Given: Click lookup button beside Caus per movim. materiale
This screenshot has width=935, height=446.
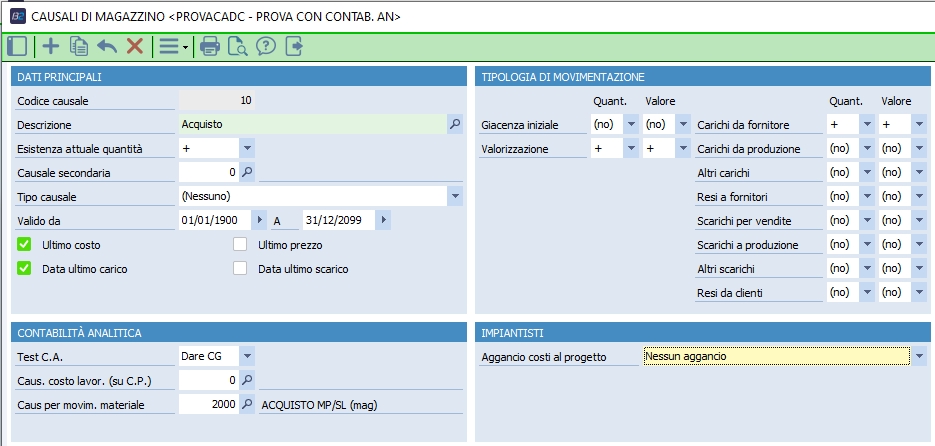Looking at the screenshot, I should (x=248, y=404).
